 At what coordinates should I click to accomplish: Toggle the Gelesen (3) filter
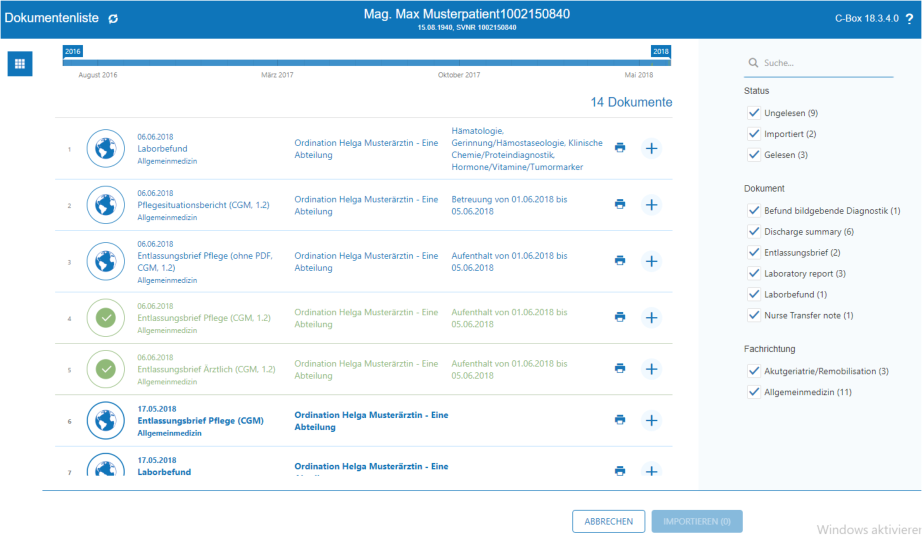point(754,155)
